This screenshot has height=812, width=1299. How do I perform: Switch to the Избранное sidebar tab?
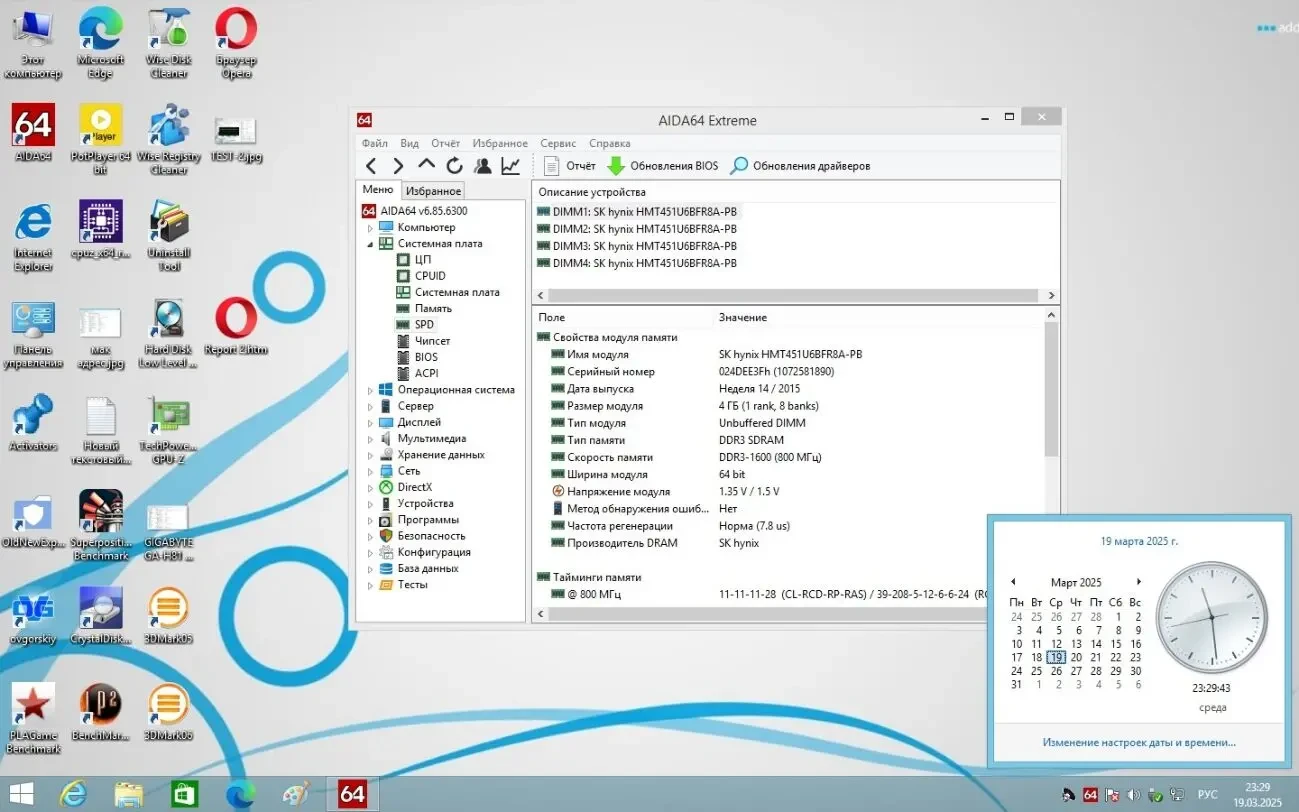point(434,191)
